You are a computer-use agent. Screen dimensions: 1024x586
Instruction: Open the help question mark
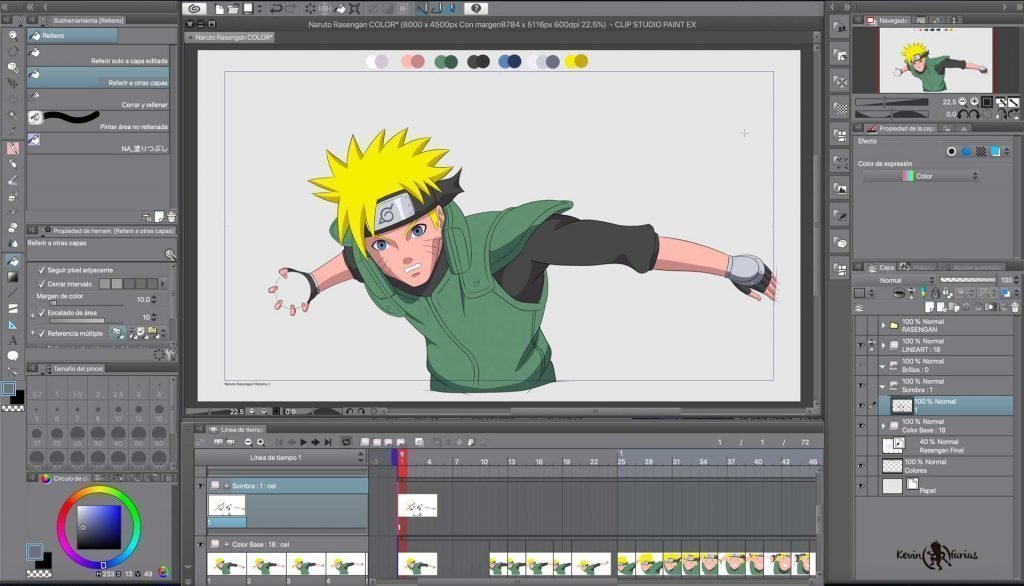pos(476,8)
